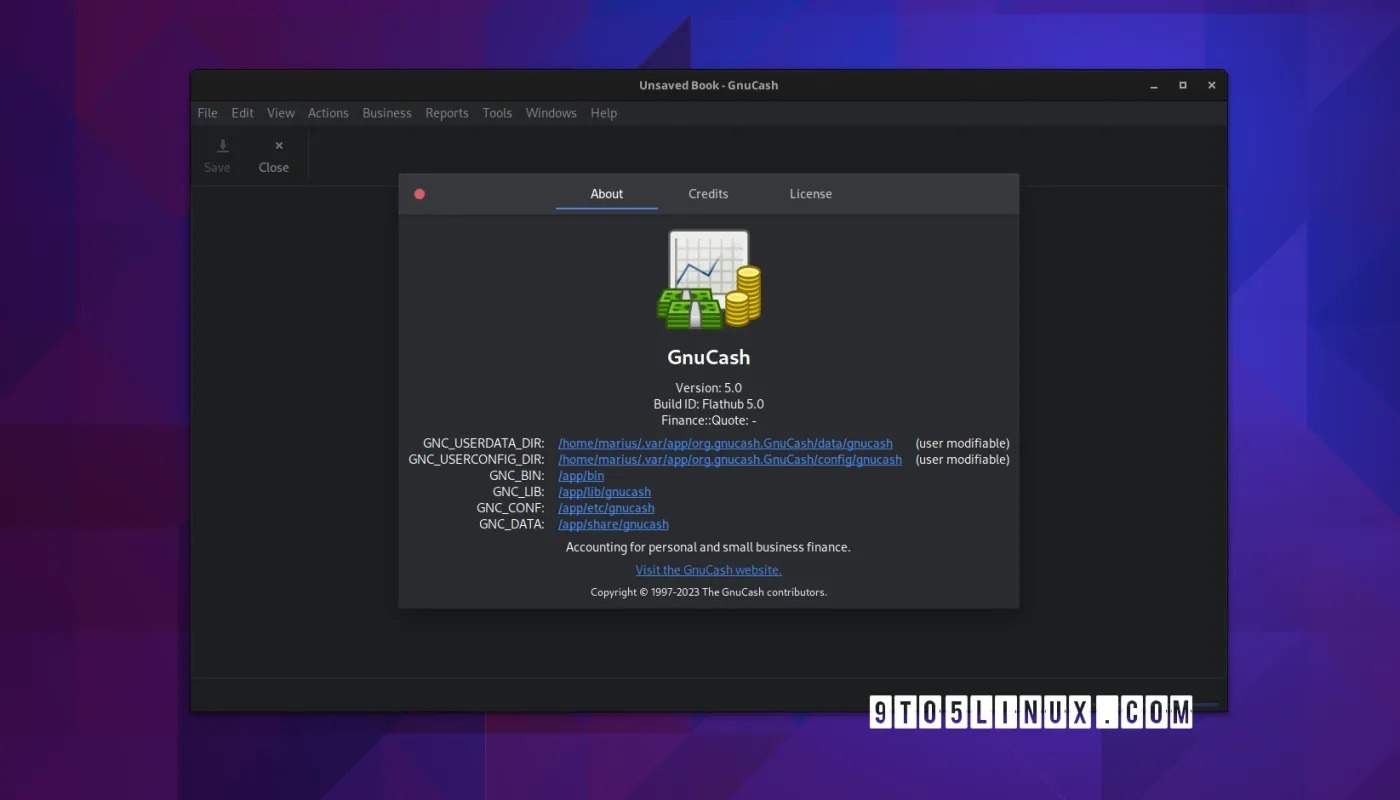Open the Actions menu
The width and height of the screenshot is (1400, 800).
tap(328, 113)
